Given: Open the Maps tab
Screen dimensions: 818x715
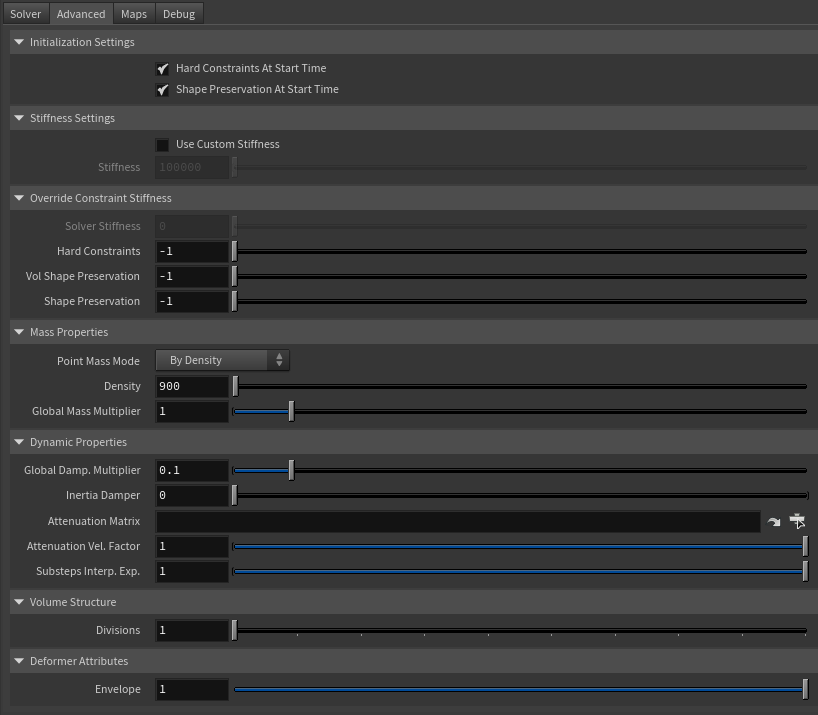Looking at the screenshot, I should pos(133,13).
